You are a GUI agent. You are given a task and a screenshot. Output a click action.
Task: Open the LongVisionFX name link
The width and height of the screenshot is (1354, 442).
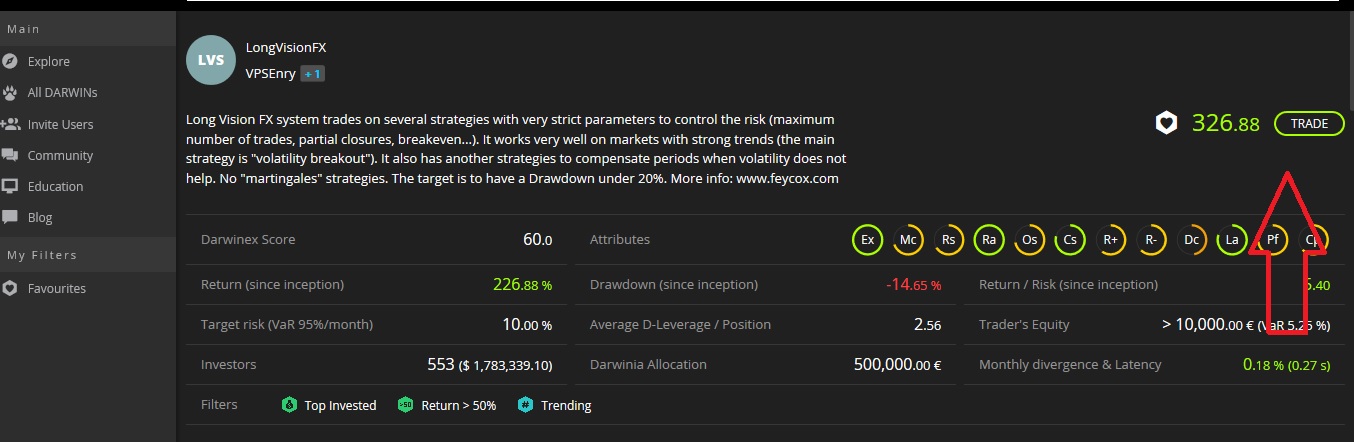(x=286, y=47)
